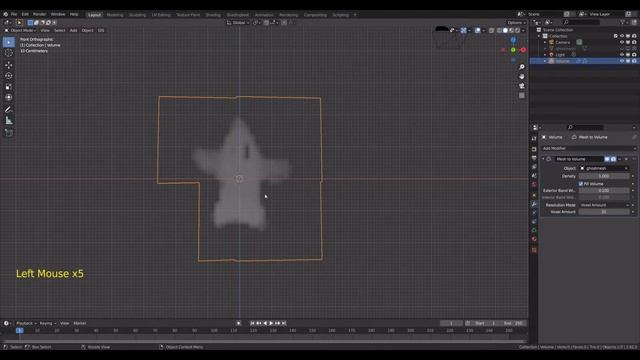The image size is (640, 360).
Task: Click the blue Z axis gizmo ball
Action: (x=513, y=40)
